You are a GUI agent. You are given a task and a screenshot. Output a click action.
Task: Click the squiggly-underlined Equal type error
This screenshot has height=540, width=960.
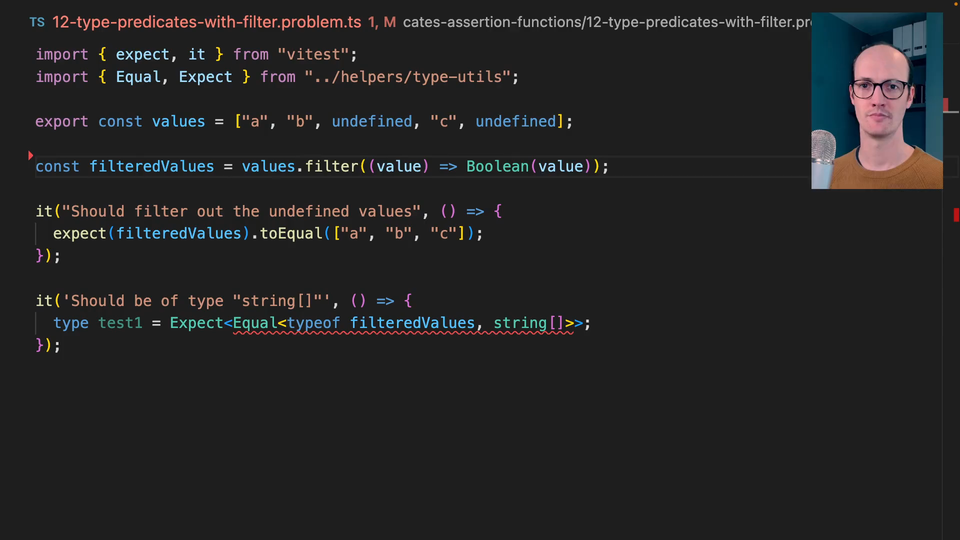(254, 323)
